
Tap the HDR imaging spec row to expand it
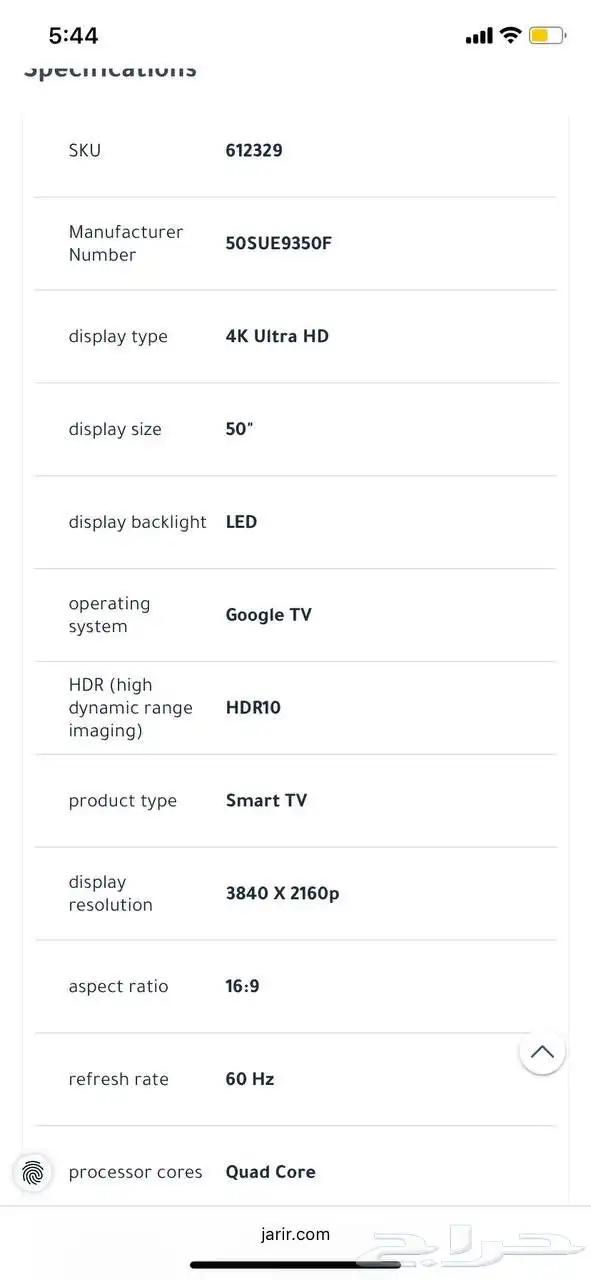(x=295, y=707)
